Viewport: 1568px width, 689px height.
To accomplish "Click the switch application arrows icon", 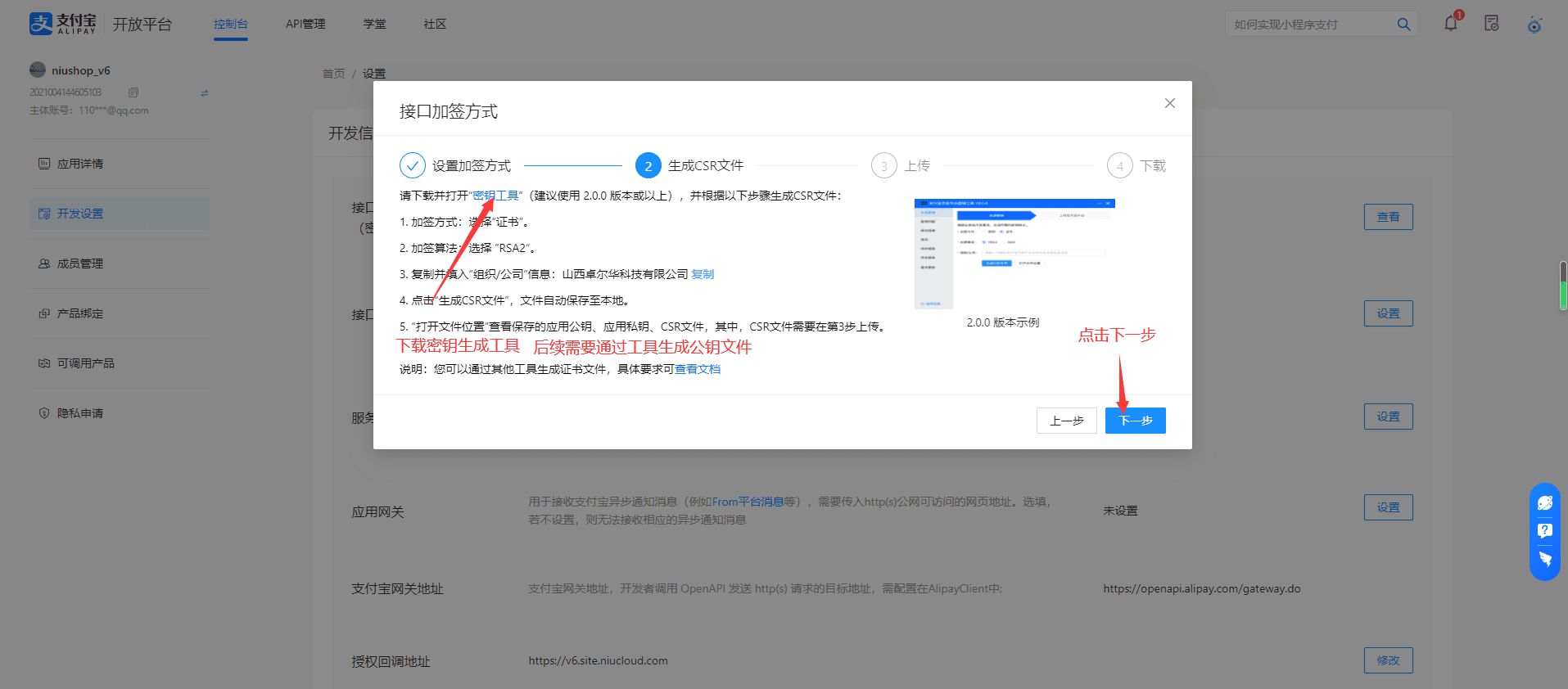I will [205, 93].
